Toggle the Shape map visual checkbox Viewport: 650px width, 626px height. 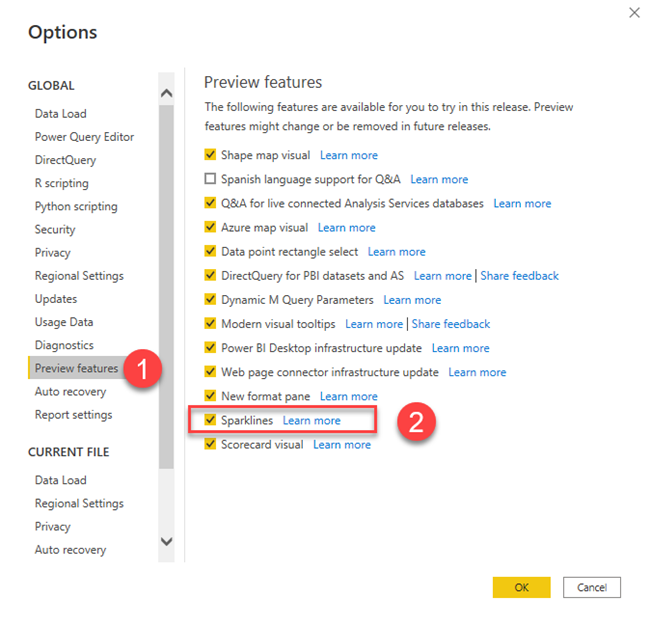[210, 155]
